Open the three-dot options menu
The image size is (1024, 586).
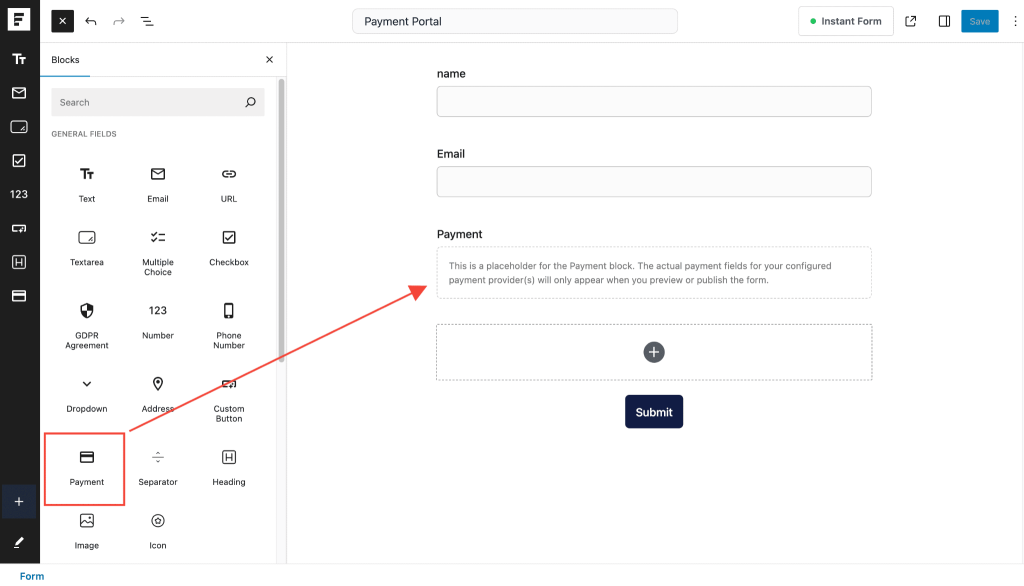[1014, 20]
